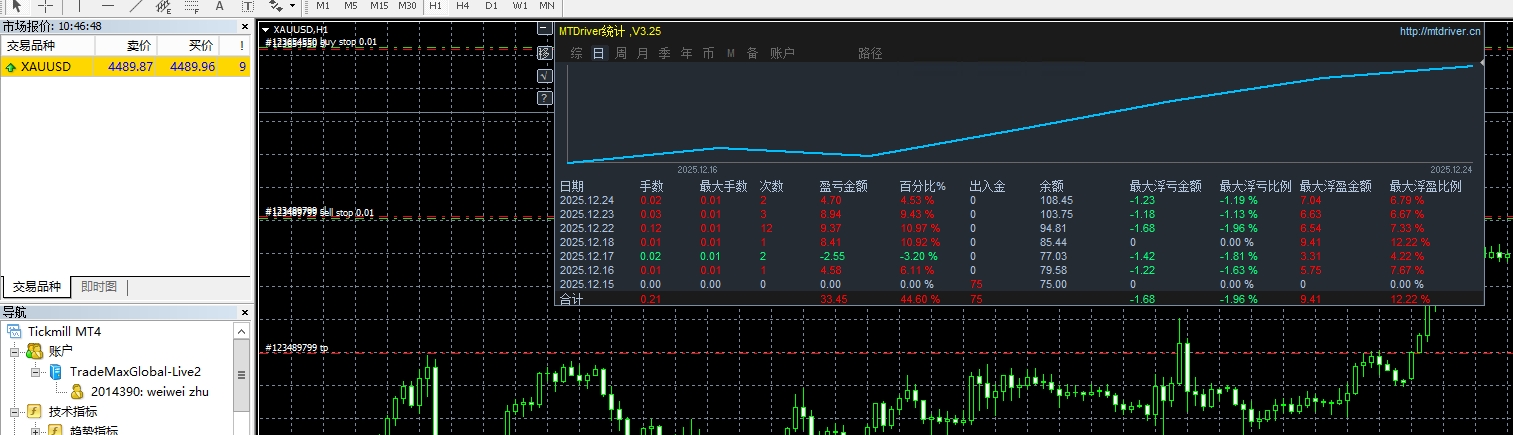Click the 卖价 column header
This screenshot has height=435, width=1513.
[x=125, y=46]
